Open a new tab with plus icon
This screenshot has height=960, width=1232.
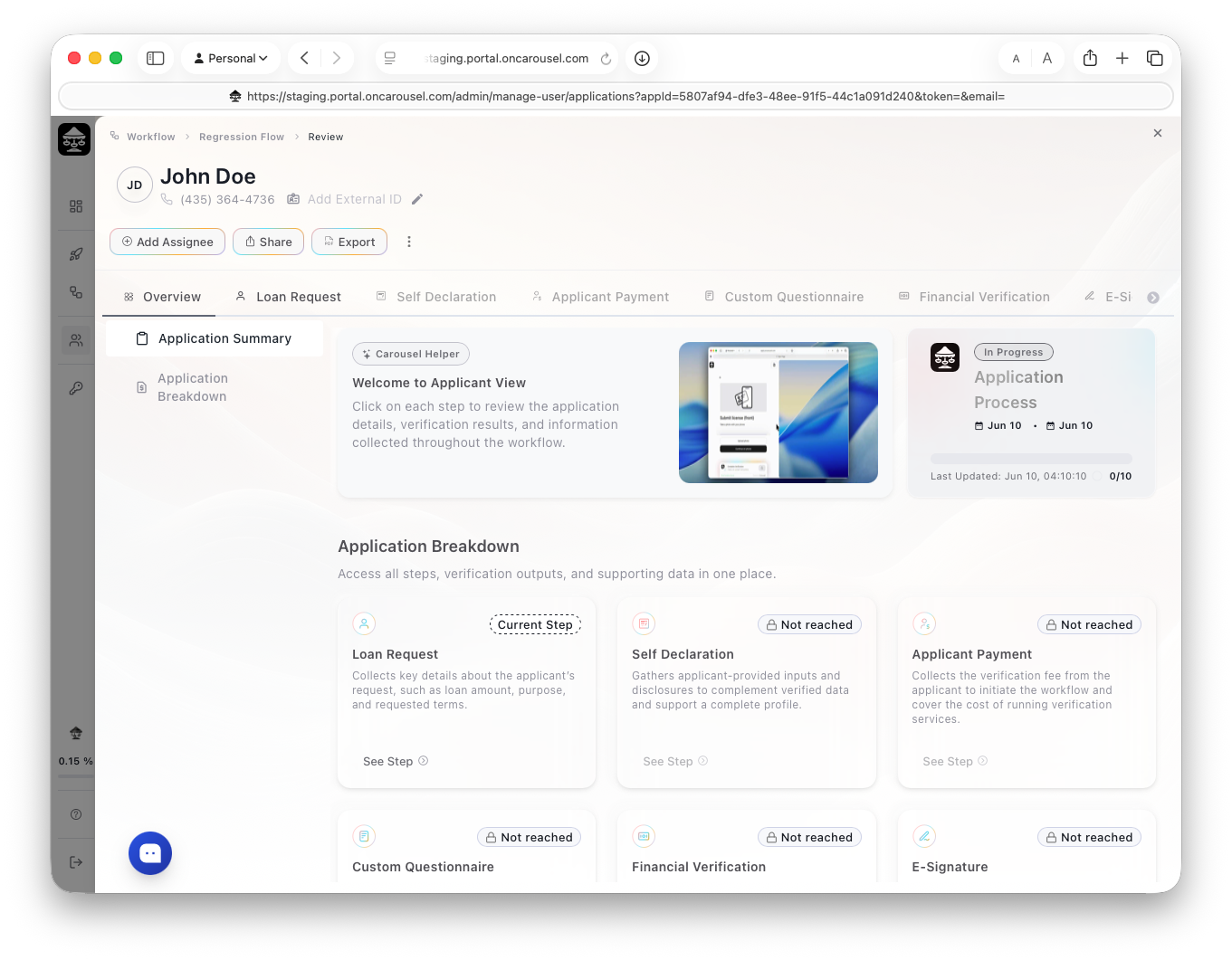click(1122, 58)
